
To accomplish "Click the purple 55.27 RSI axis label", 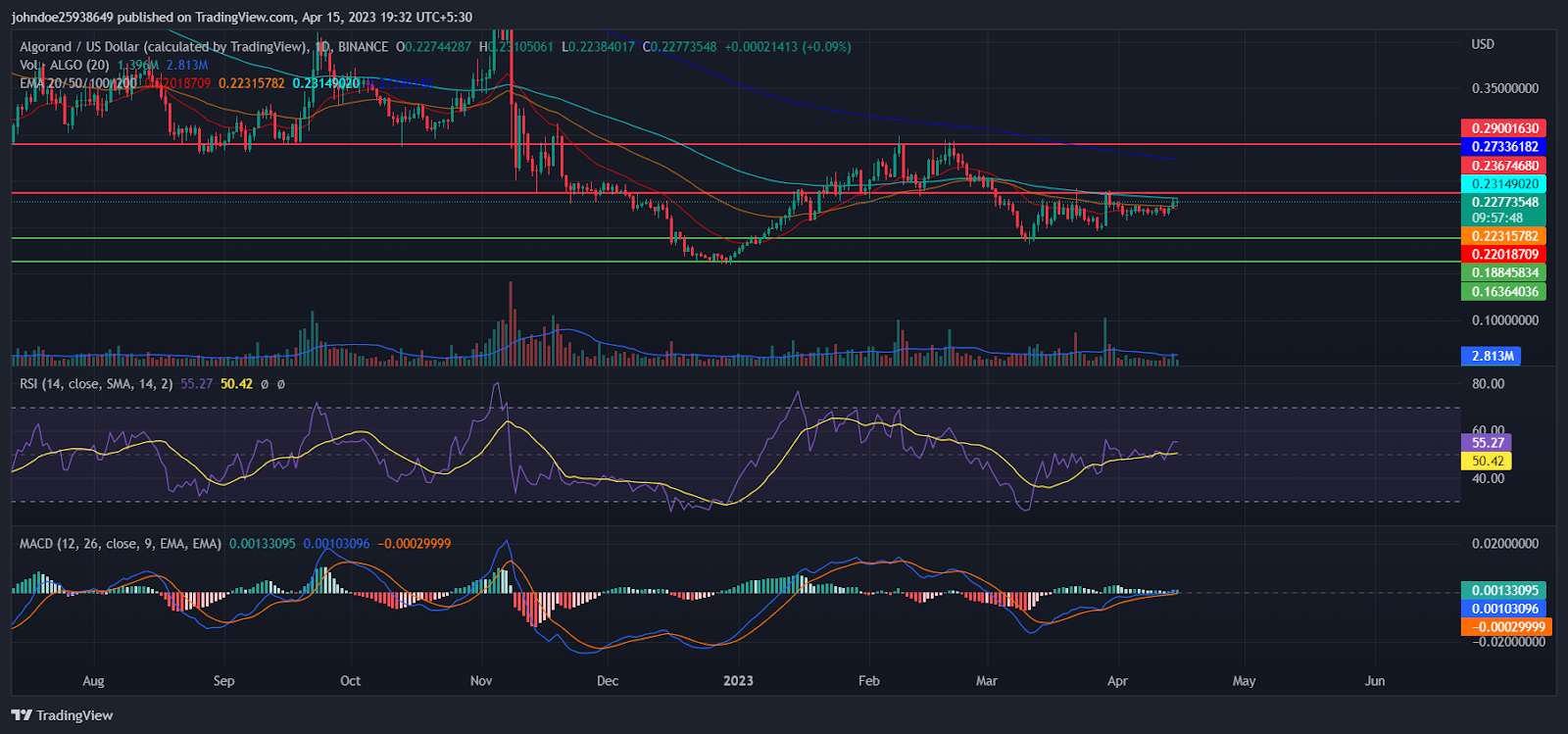I will point(1487,443).
